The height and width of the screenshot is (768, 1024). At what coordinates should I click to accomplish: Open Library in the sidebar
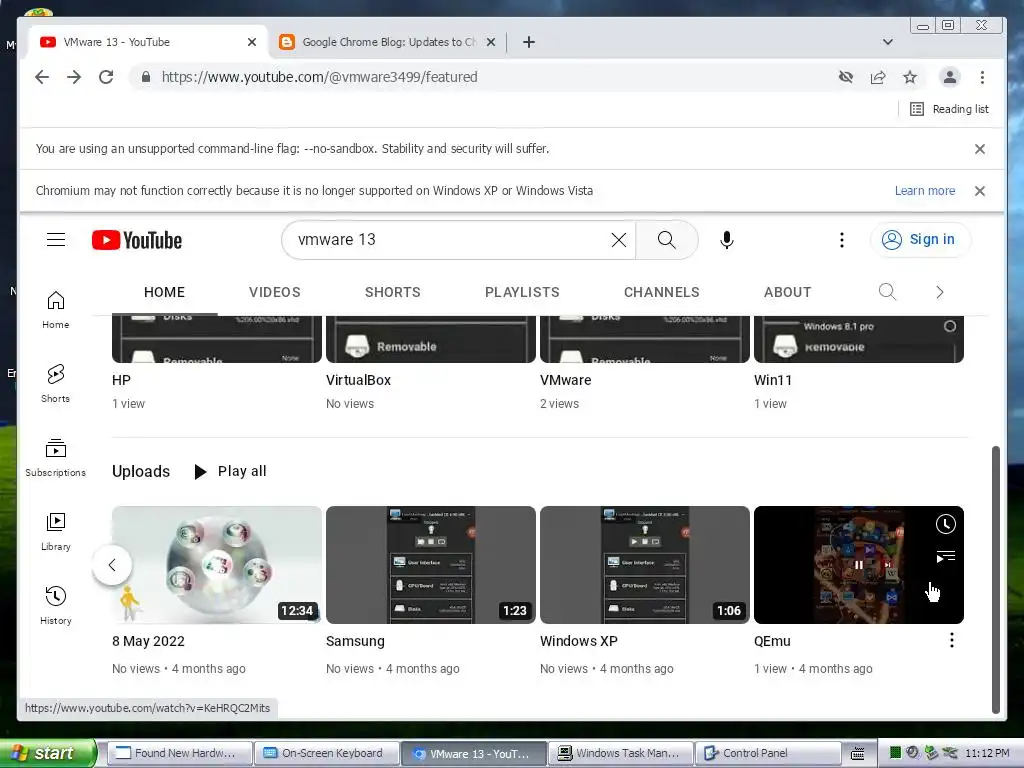point(56,532)
